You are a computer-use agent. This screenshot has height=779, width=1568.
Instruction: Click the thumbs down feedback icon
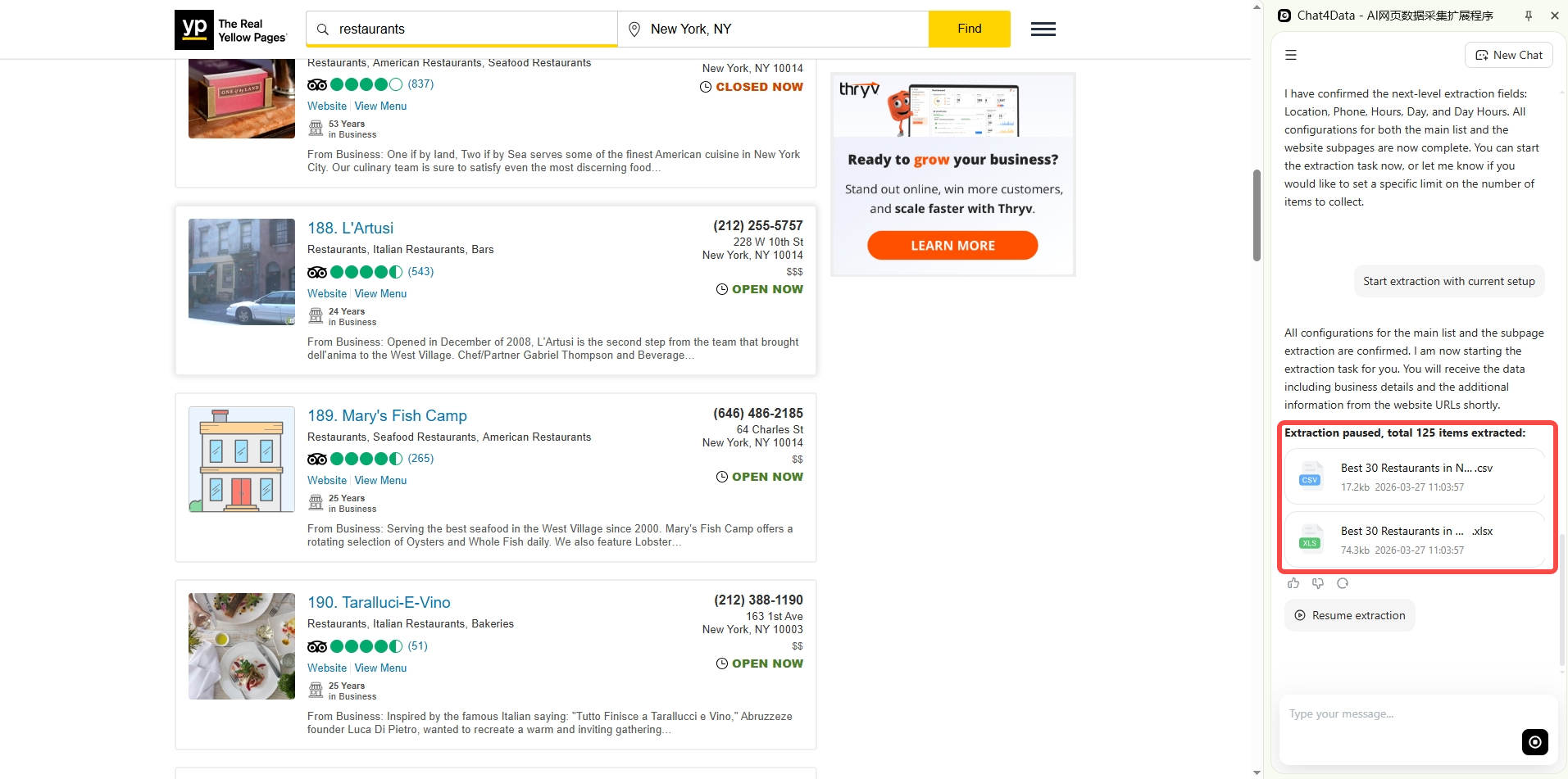click(1318, 583)
